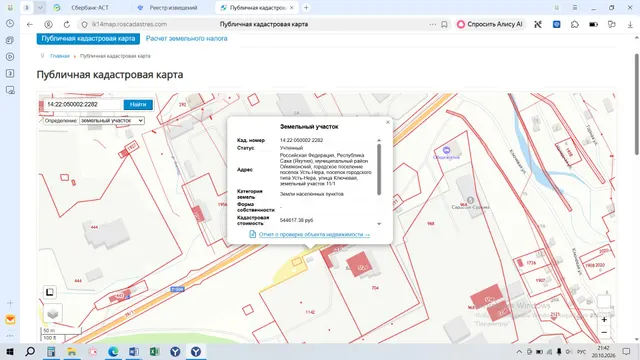Click the РУС language indicator
The height and width of the screenshot is (360, 640).
582,352
